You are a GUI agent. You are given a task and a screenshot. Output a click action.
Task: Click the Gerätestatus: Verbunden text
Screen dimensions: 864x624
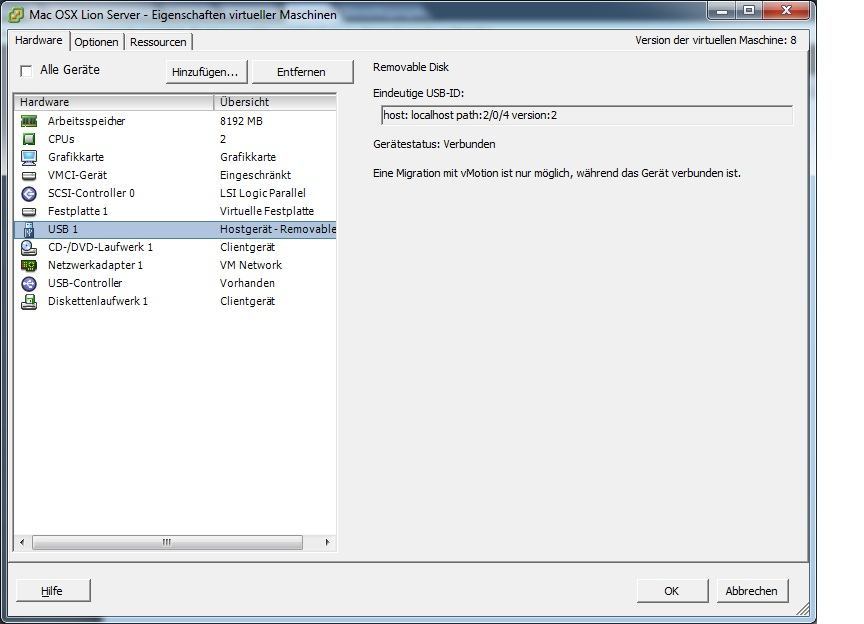click(x=434, y=144)
